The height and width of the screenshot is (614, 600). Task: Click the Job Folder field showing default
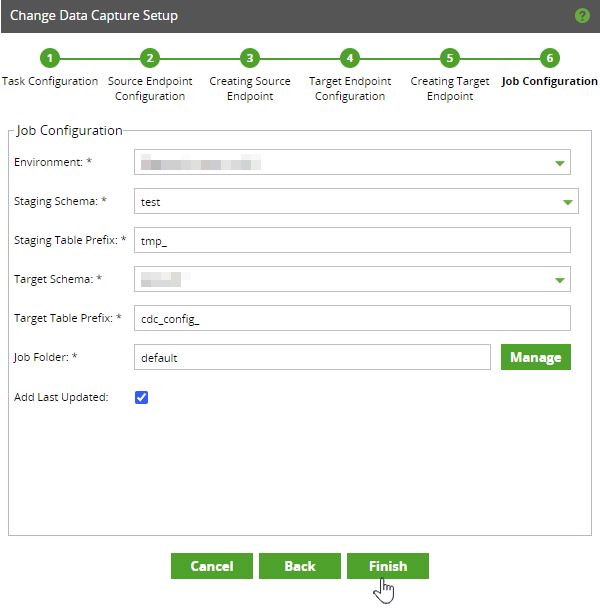click(x=312, y=357)
